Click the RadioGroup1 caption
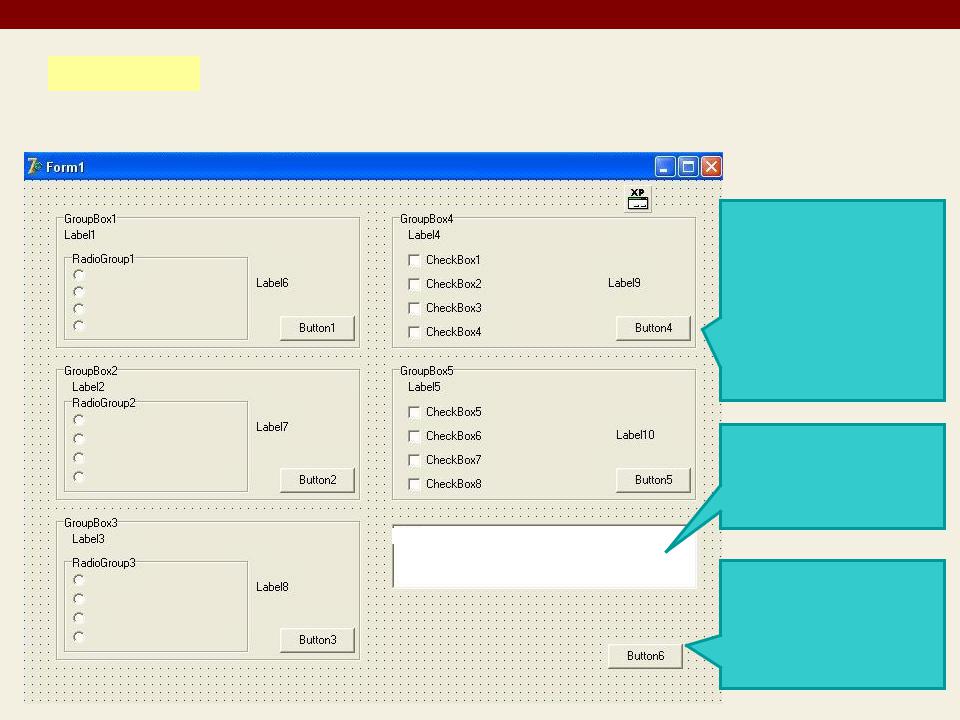The width and height of the screenshot is (960, 720). 103,259
